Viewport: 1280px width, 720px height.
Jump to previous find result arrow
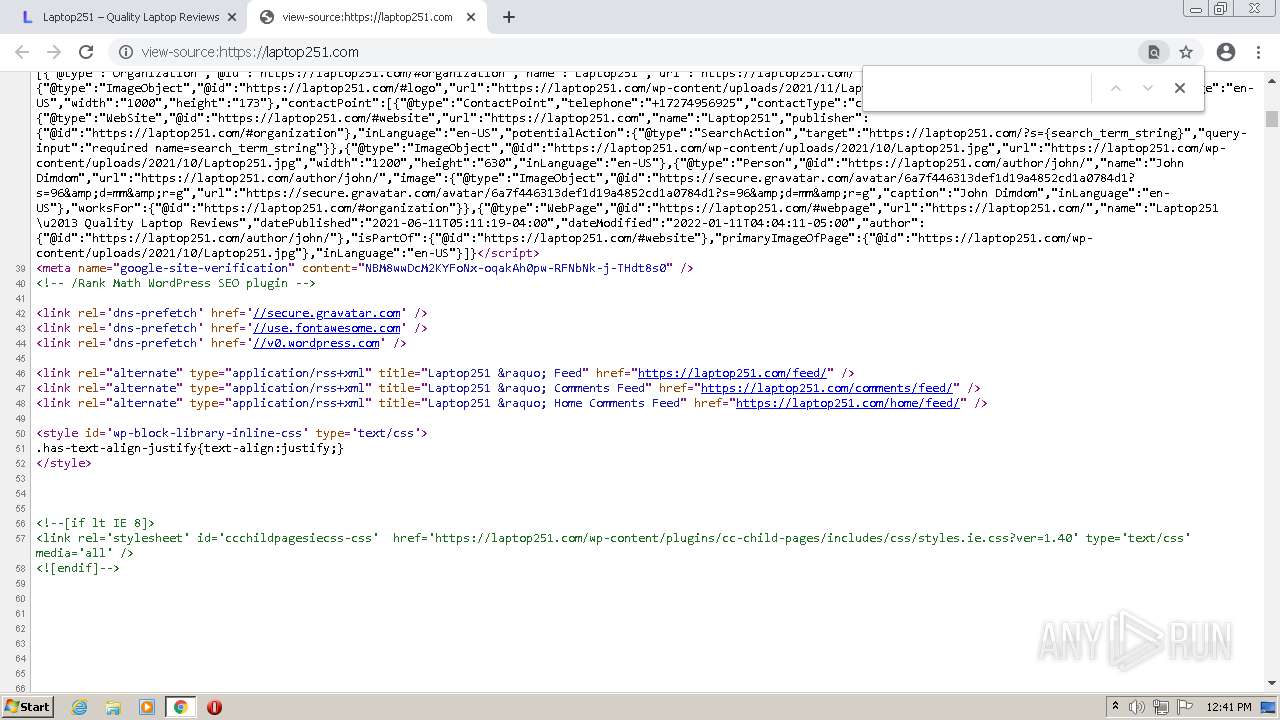(x=1116, y=88)
